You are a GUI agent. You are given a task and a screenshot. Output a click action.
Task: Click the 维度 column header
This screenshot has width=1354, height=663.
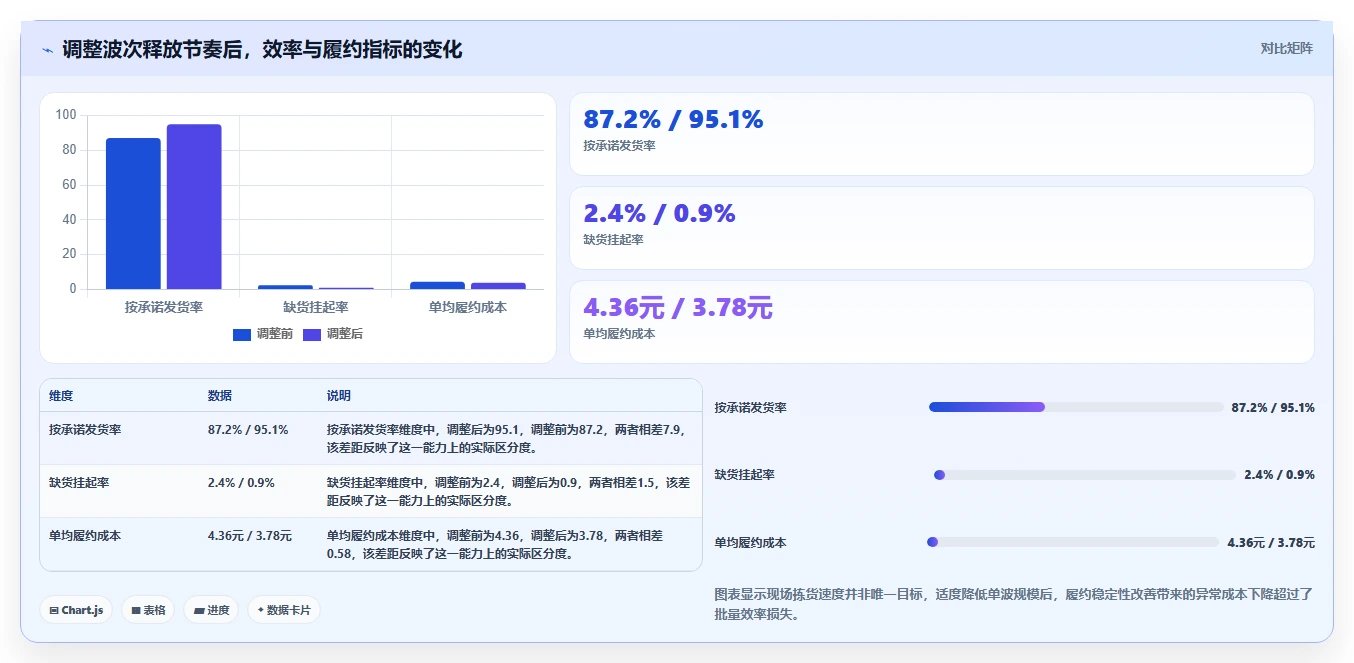[61, 396]
